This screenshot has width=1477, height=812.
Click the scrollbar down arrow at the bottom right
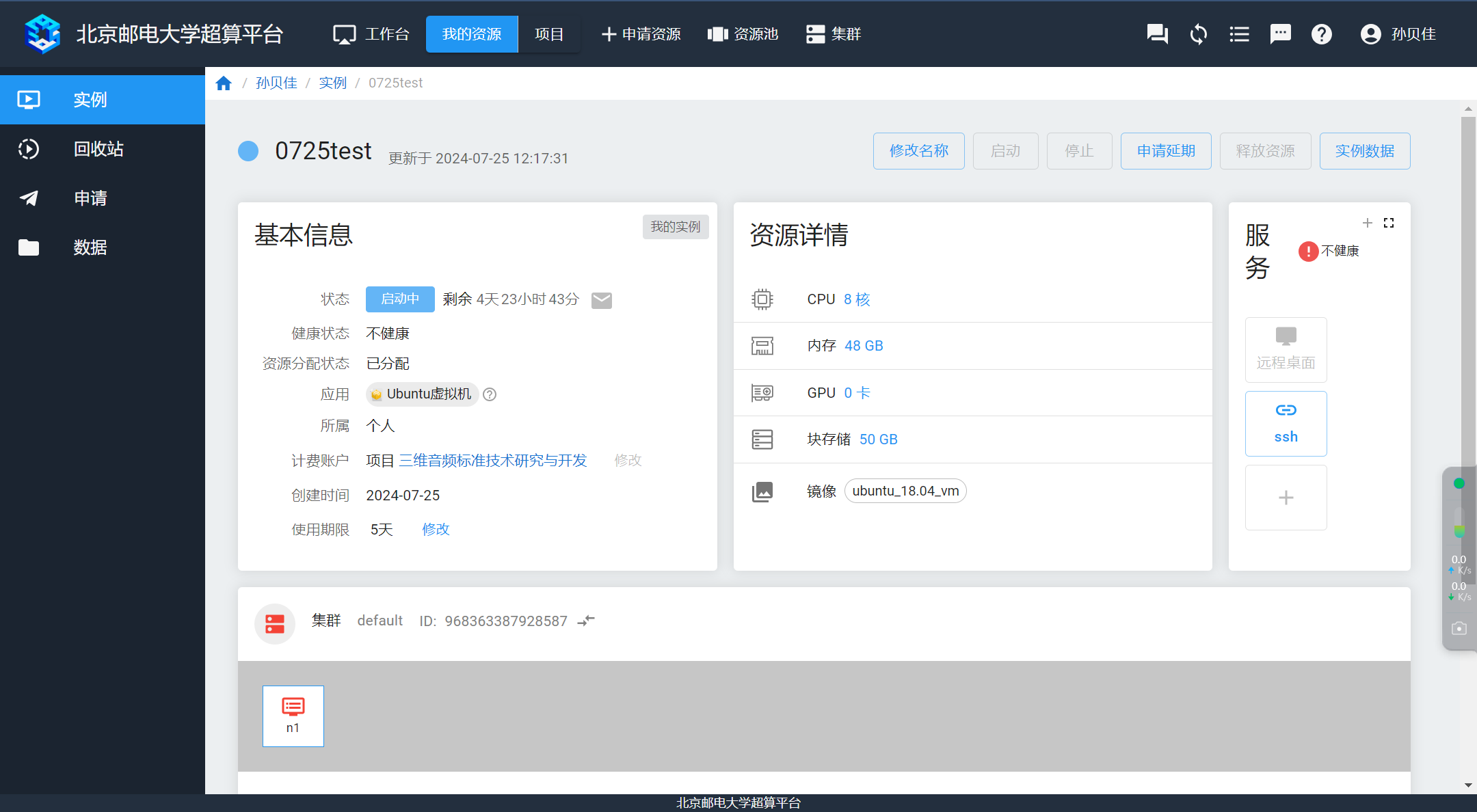1468,785
